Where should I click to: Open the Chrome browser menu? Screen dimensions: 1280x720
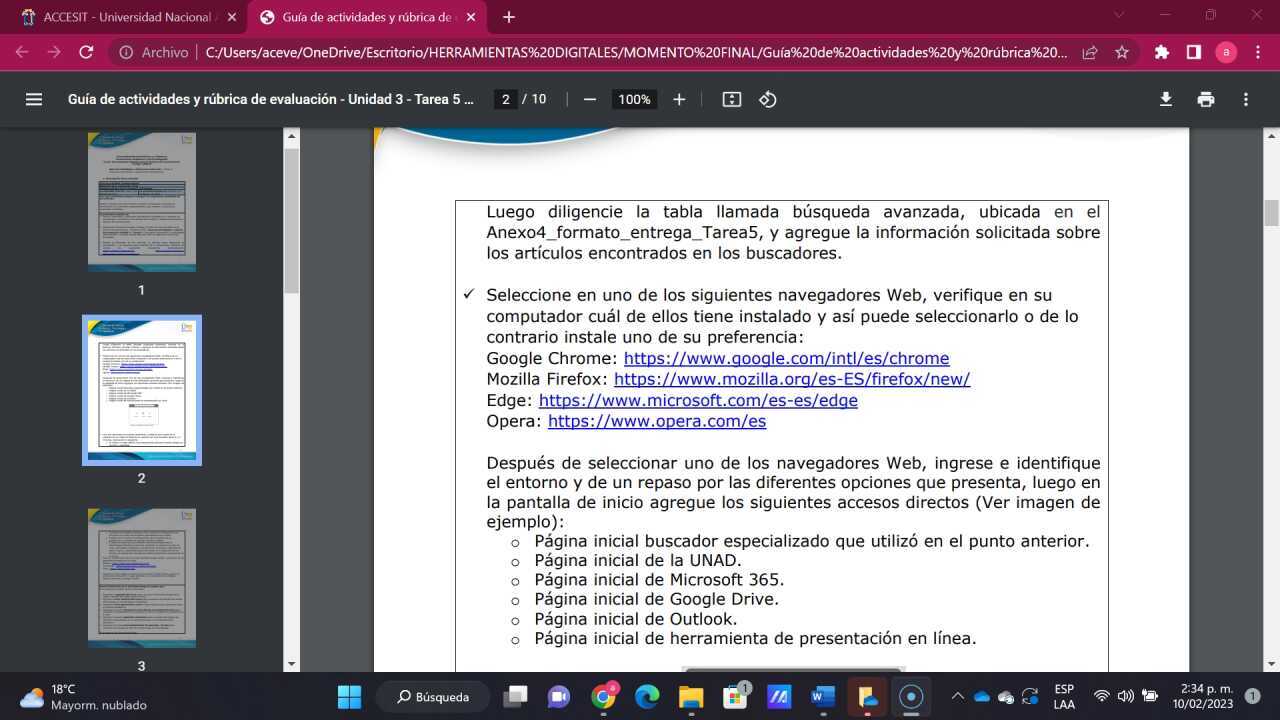(1258, 52)
